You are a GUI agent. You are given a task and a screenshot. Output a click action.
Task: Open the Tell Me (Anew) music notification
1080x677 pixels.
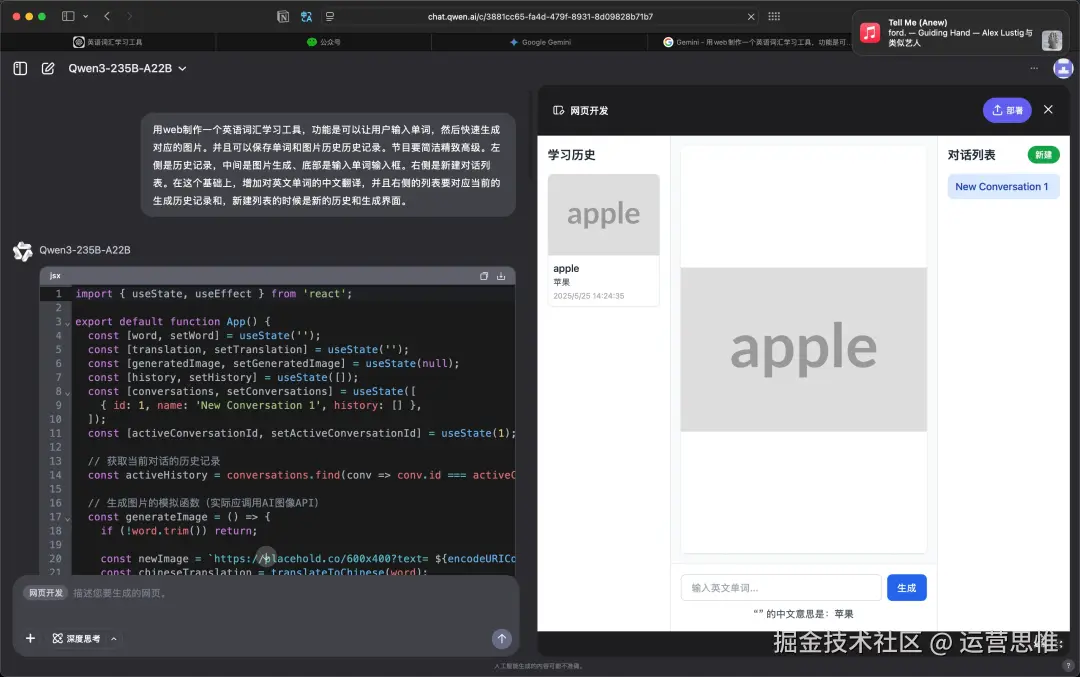coord(961,32)
